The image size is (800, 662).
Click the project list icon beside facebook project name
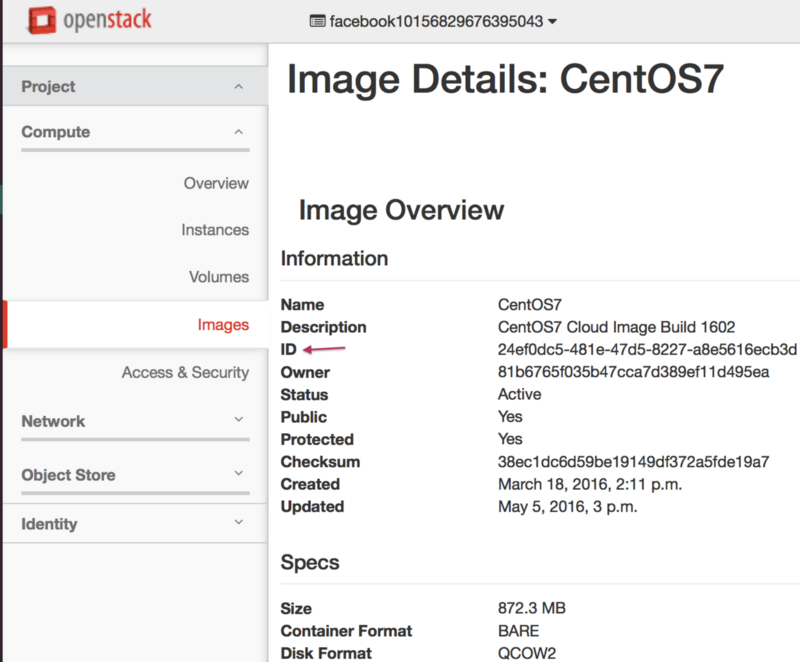tap(318, 21)
